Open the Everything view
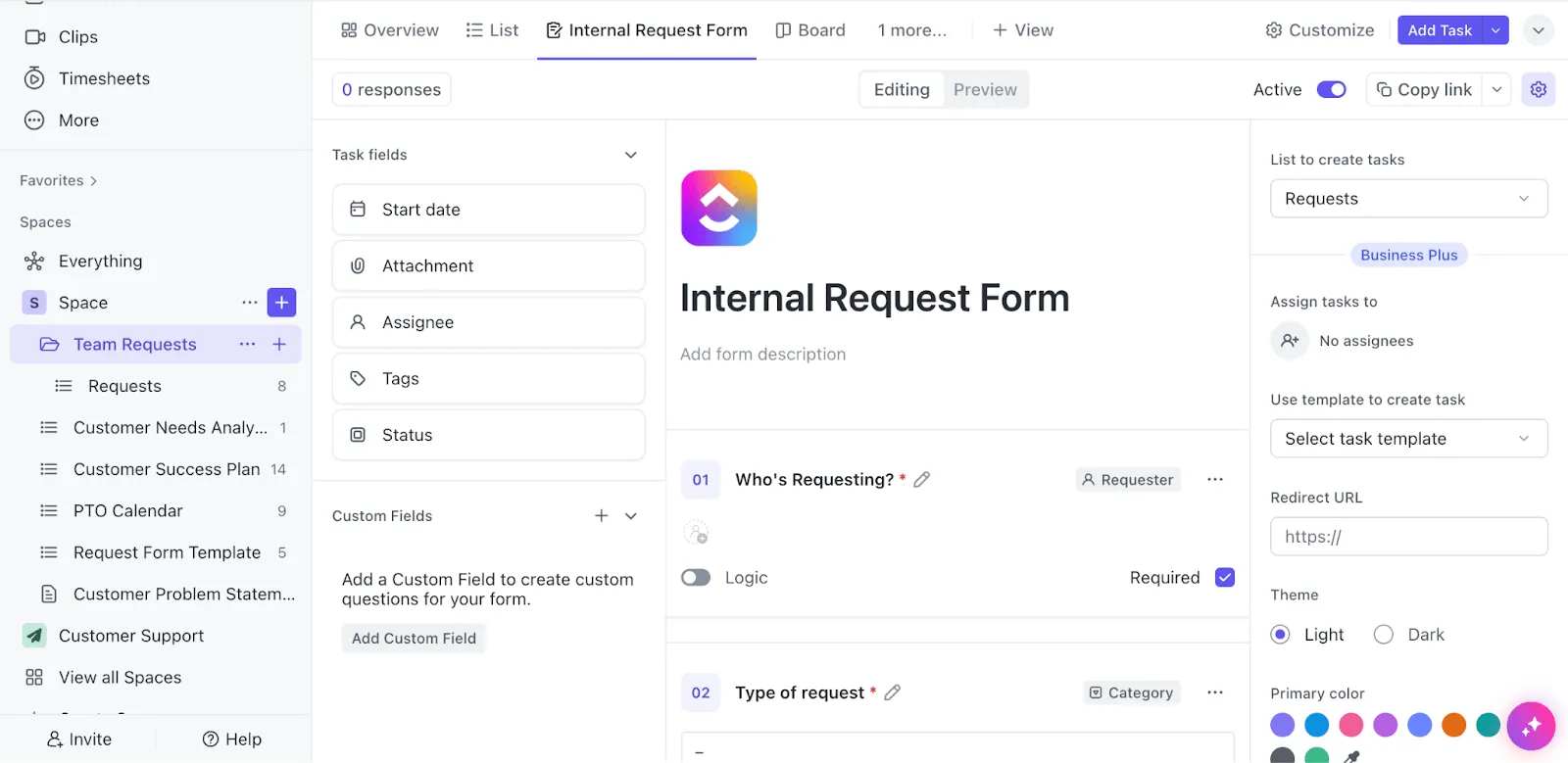Screen dimensions: 1568x763 pos(83,262)
